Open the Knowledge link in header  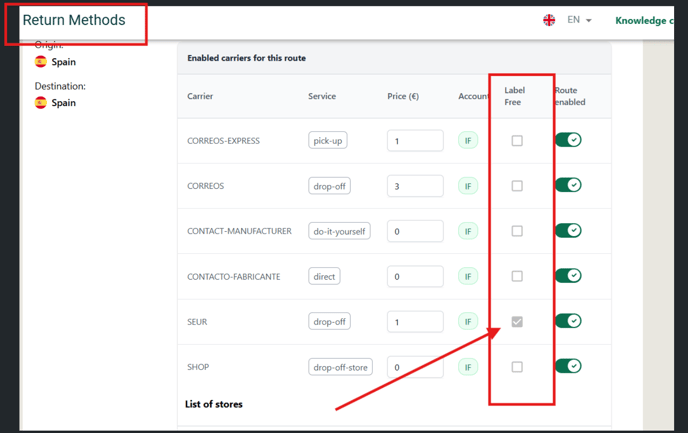[644, 21]
